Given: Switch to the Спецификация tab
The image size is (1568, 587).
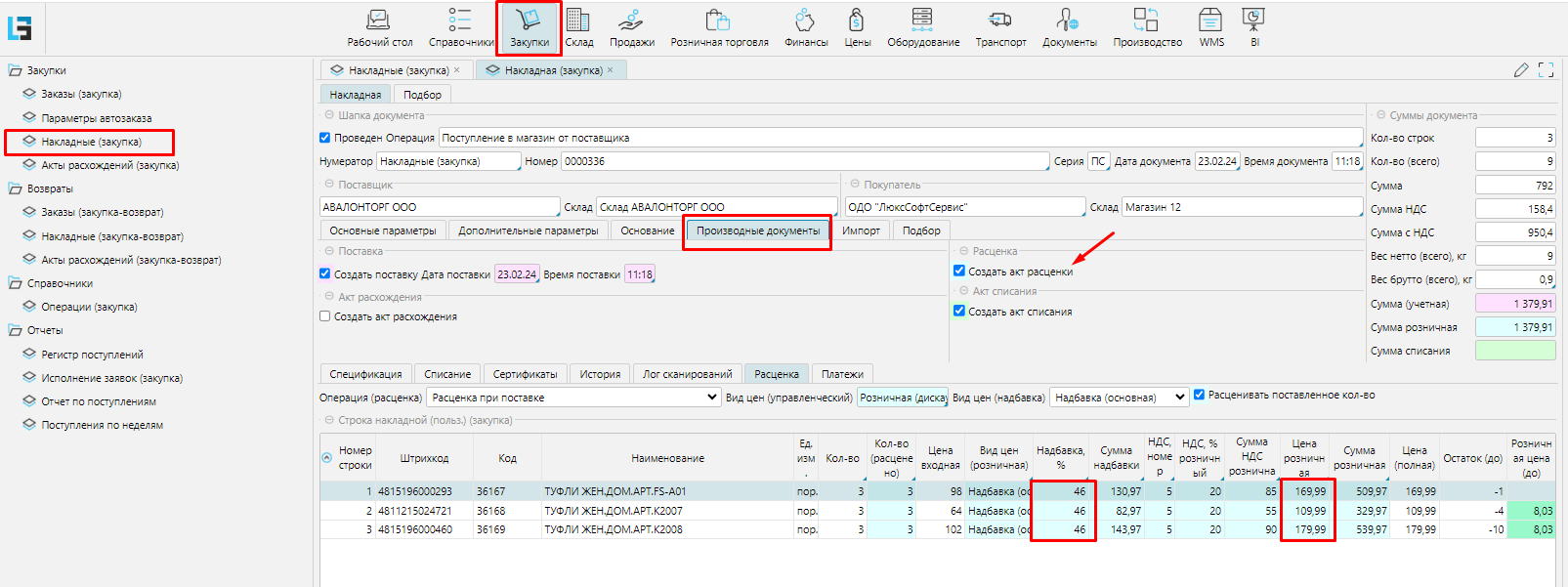Looking at the screenshot, I should click(365, 374).
